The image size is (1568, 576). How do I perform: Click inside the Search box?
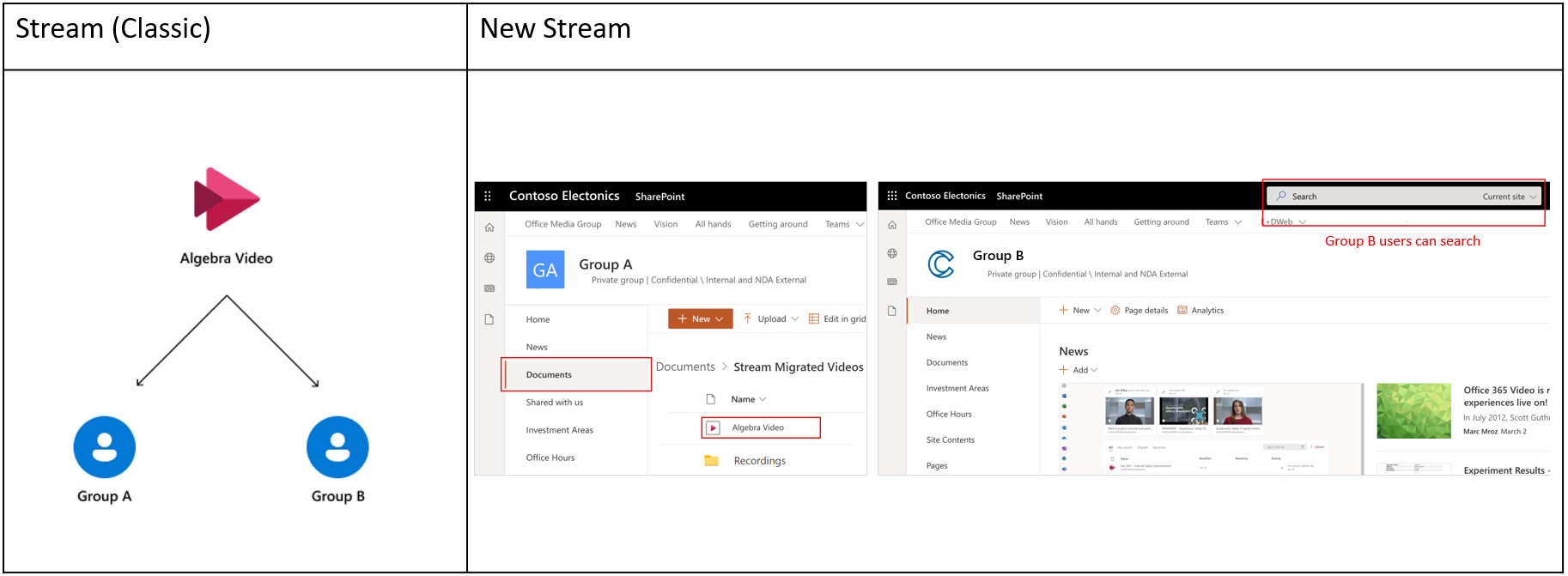point(1405,197)
